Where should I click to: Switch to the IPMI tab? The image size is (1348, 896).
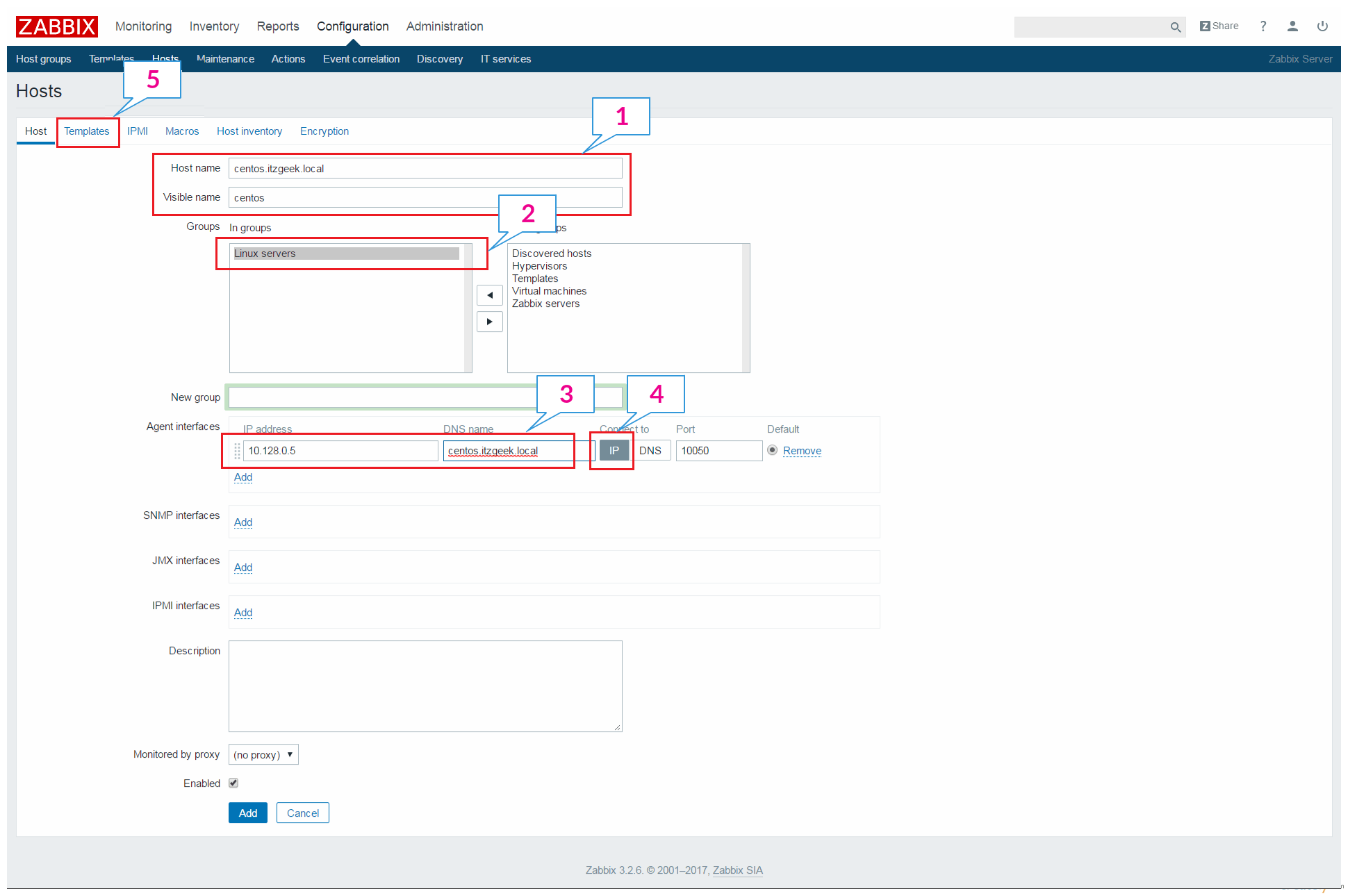tap(138, 131)
